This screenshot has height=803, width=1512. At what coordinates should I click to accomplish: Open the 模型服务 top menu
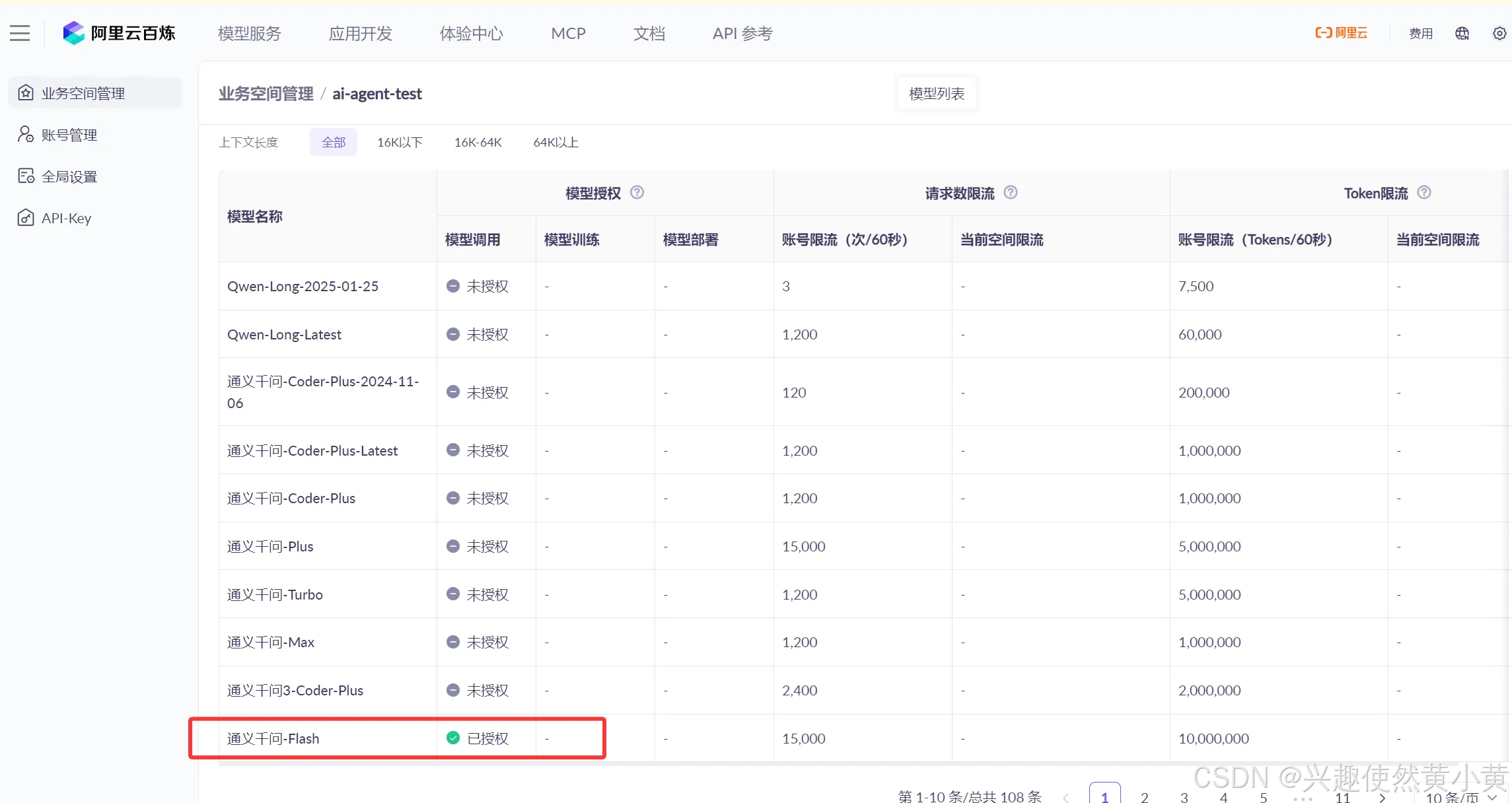pos(250,33)
